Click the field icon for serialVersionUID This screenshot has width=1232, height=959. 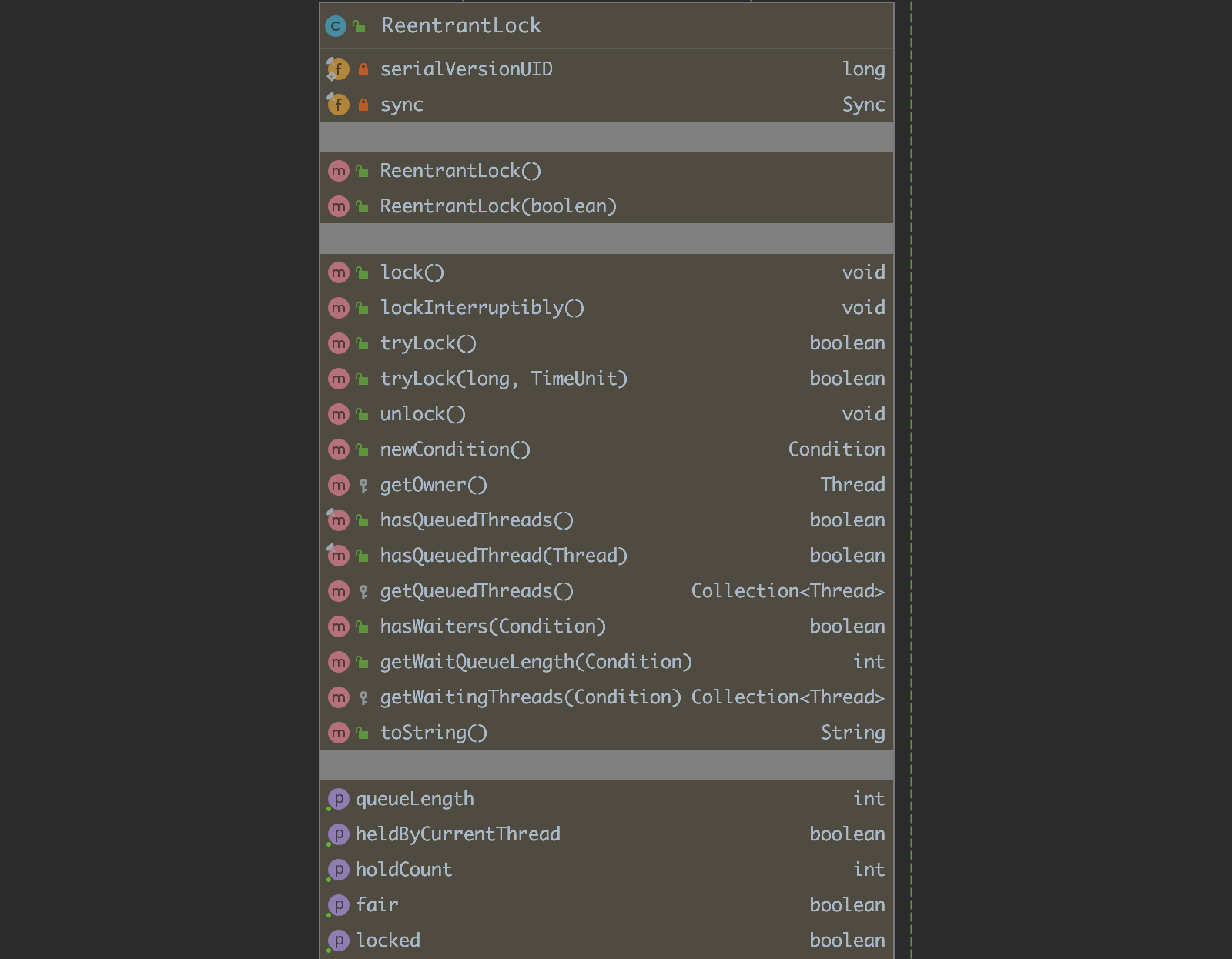(x=338, y=69)
